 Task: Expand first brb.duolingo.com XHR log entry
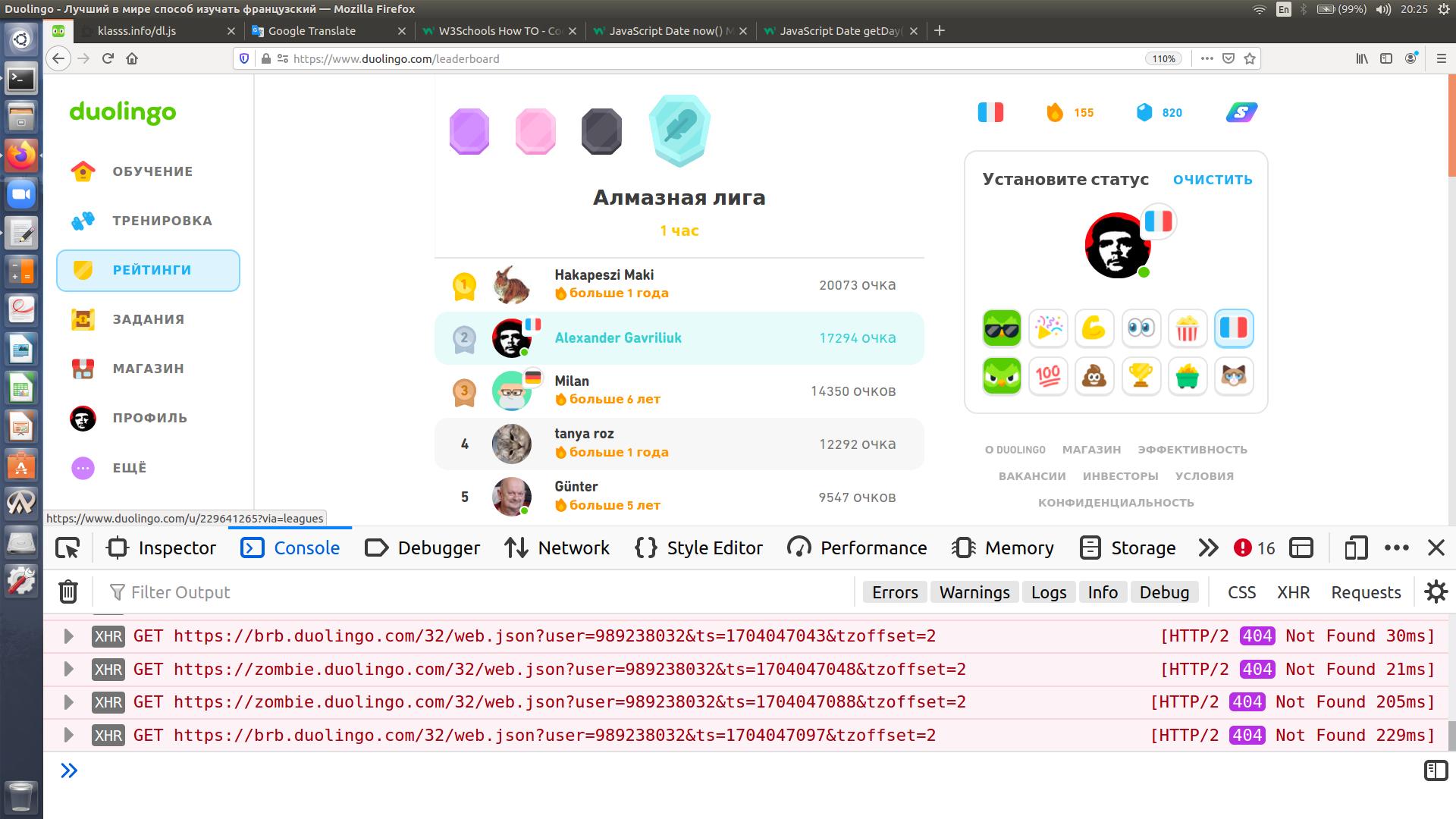(x=68, y=636)
